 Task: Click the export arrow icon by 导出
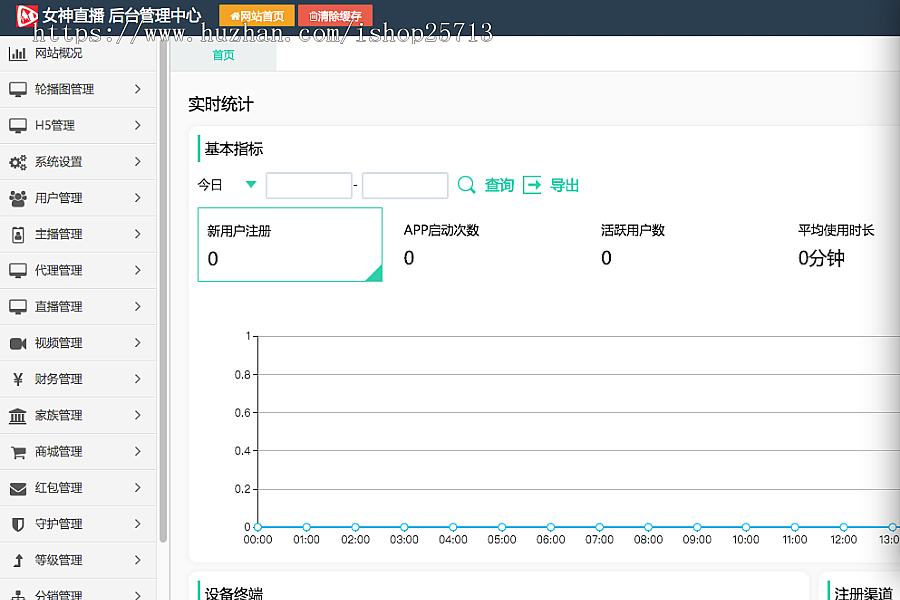click(532, 185)
